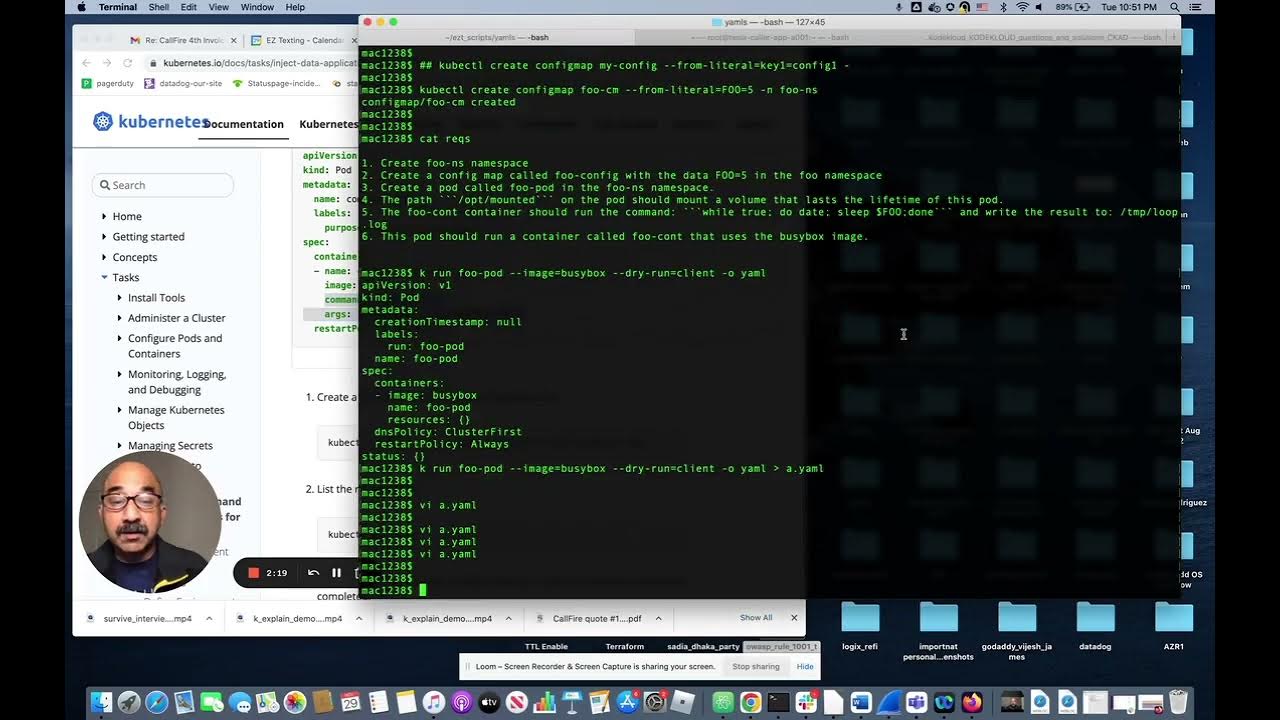Open the View menu
Image resolution: width=1280 pixels, height=720 pixels.
[218, 7]
